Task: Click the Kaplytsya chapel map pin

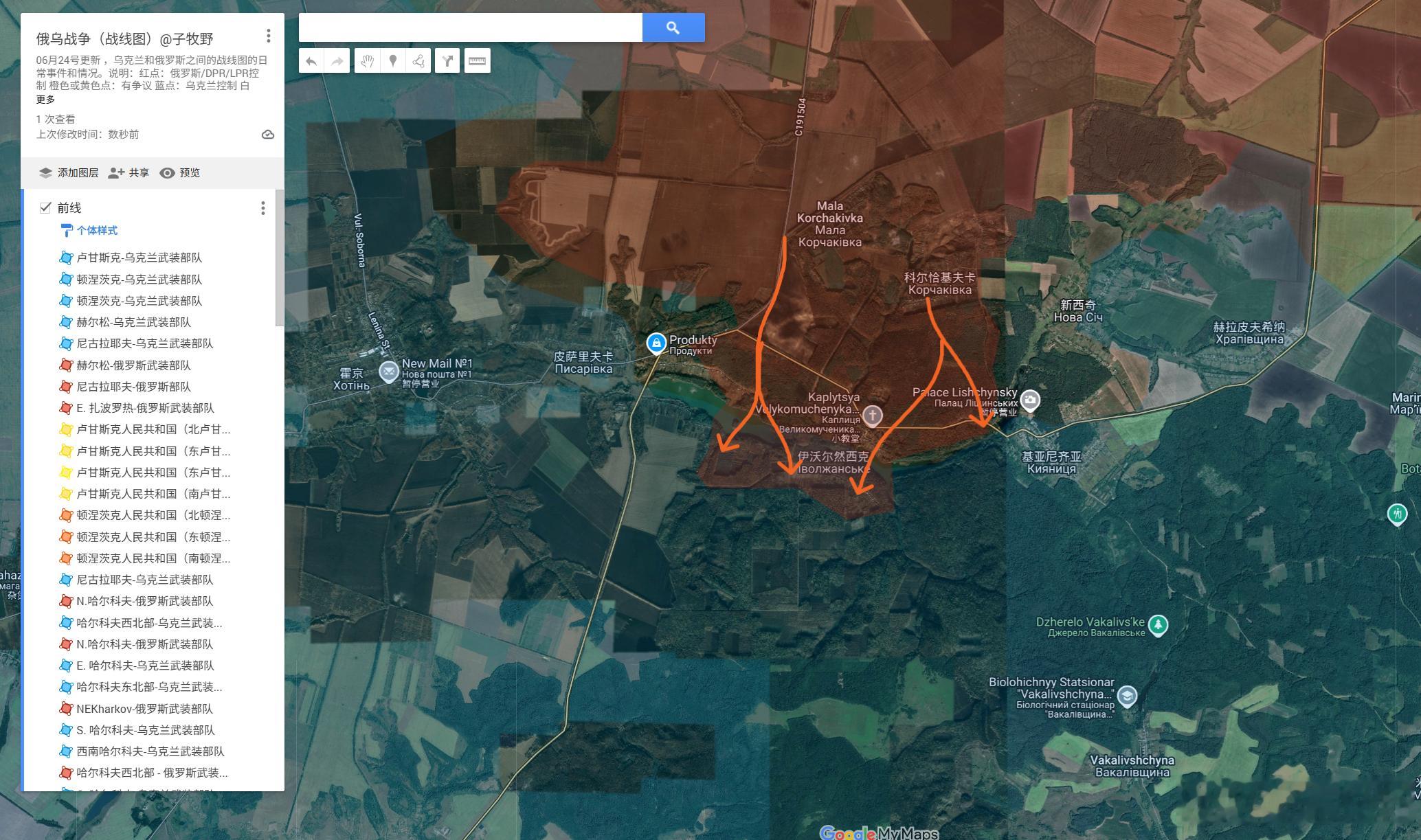Action: [x=873, y=416]
